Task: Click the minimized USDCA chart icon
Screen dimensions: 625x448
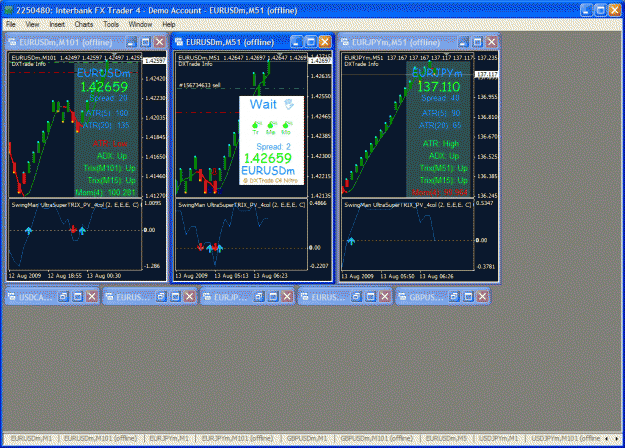Action: [12, 297]
